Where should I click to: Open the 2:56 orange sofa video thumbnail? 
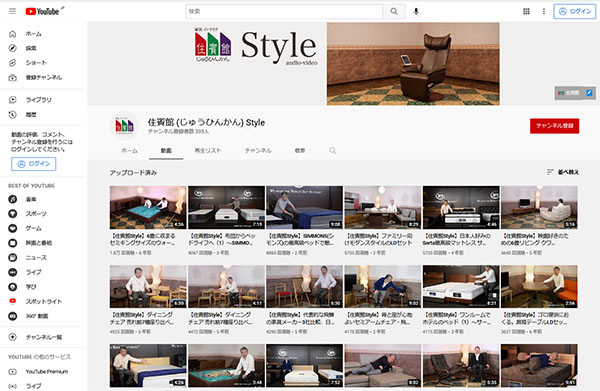pyautogui.click(x=539, y=287)
